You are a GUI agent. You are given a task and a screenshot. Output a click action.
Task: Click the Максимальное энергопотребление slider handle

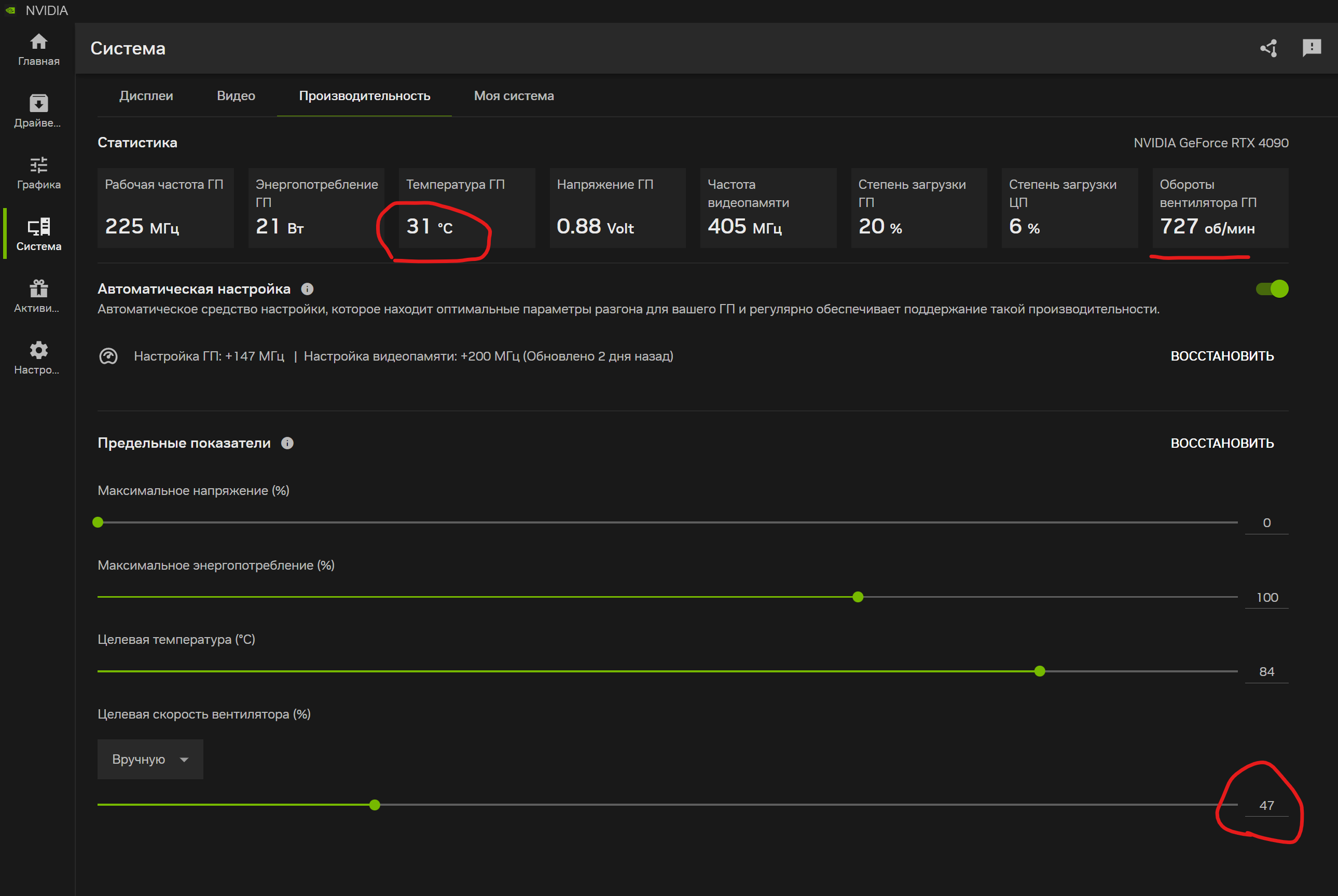coord(858,597)
